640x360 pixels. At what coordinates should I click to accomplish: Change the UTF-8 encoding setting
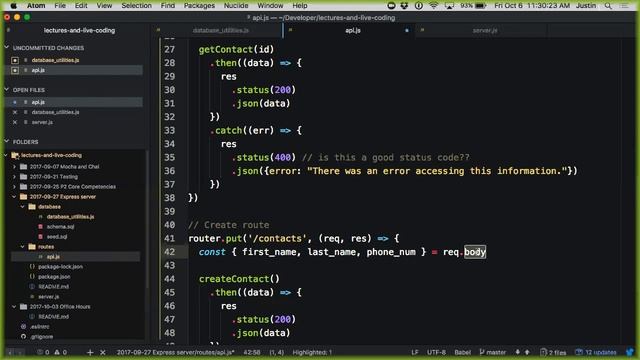tap(436, 352)
